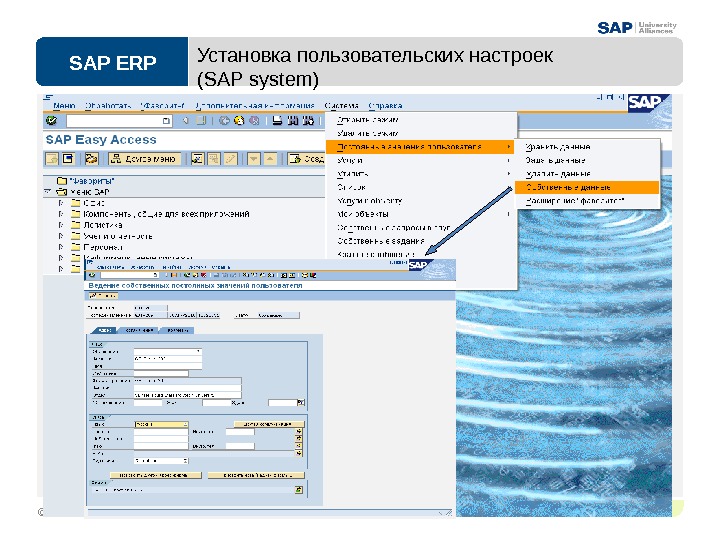
Task: Click the Delete favorites icon
Action: (x=214, y=159)
